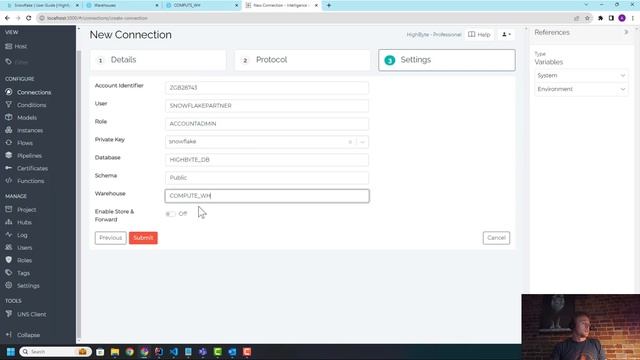Screen dimensions: 640x360
Task: Click the Windows taskbar search box
Action: pyautogui.click(x=55, y=351)
